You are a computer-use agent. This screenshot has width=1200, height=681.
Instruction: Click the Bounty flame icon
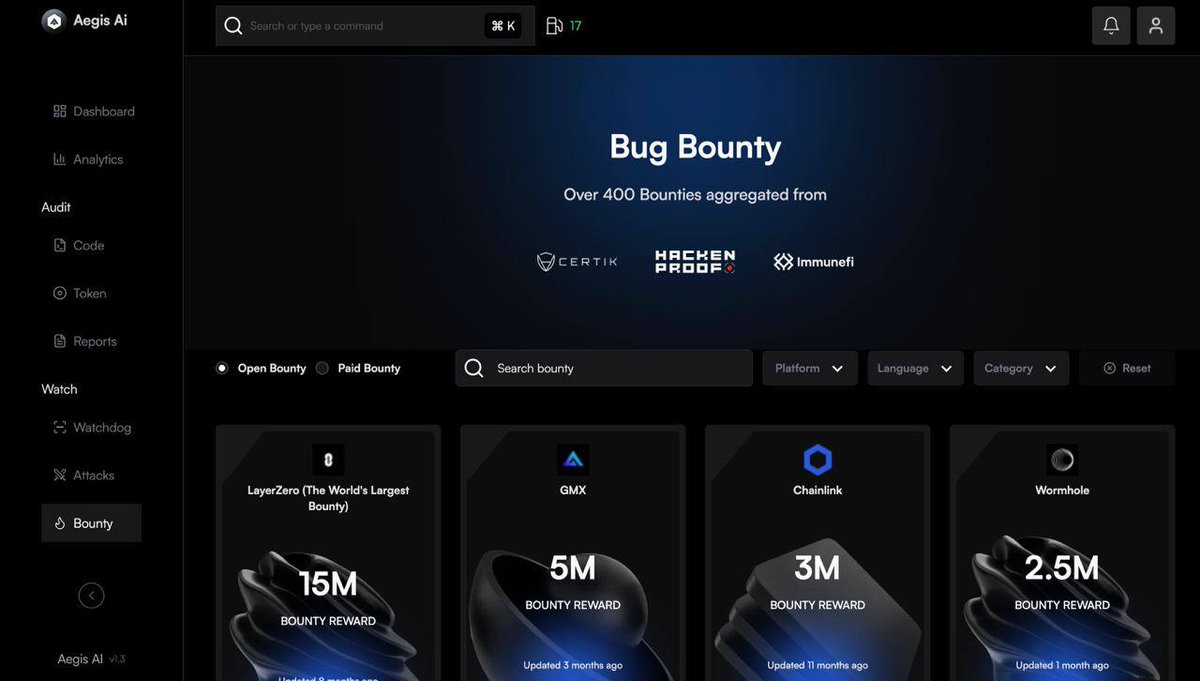click(60, 523)
